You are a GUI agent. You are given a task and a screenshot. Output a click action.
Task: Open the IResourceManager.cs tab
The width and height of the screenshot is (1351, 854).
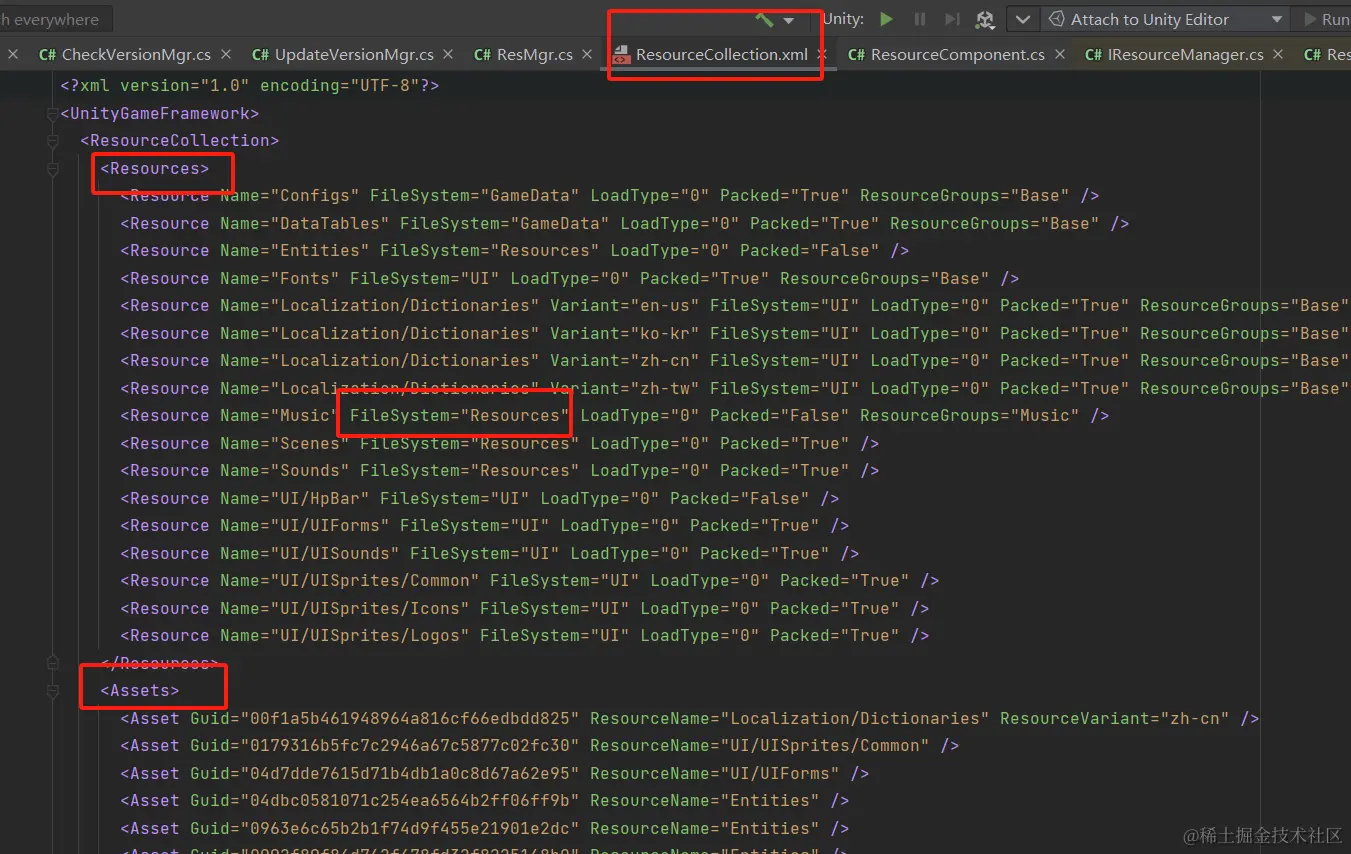click(1174, 54)
